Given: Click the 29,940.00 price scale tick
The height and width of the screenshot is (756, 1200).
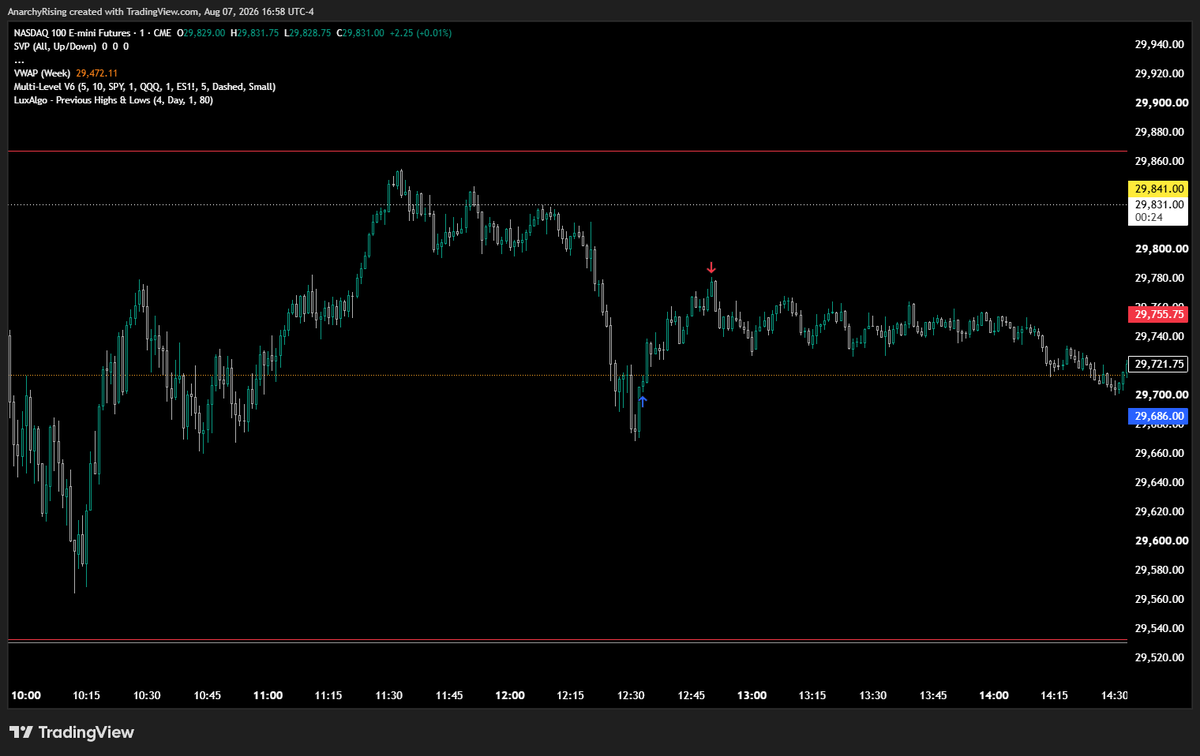Looking at the screenshot, I should click(x=1161, y=44).
